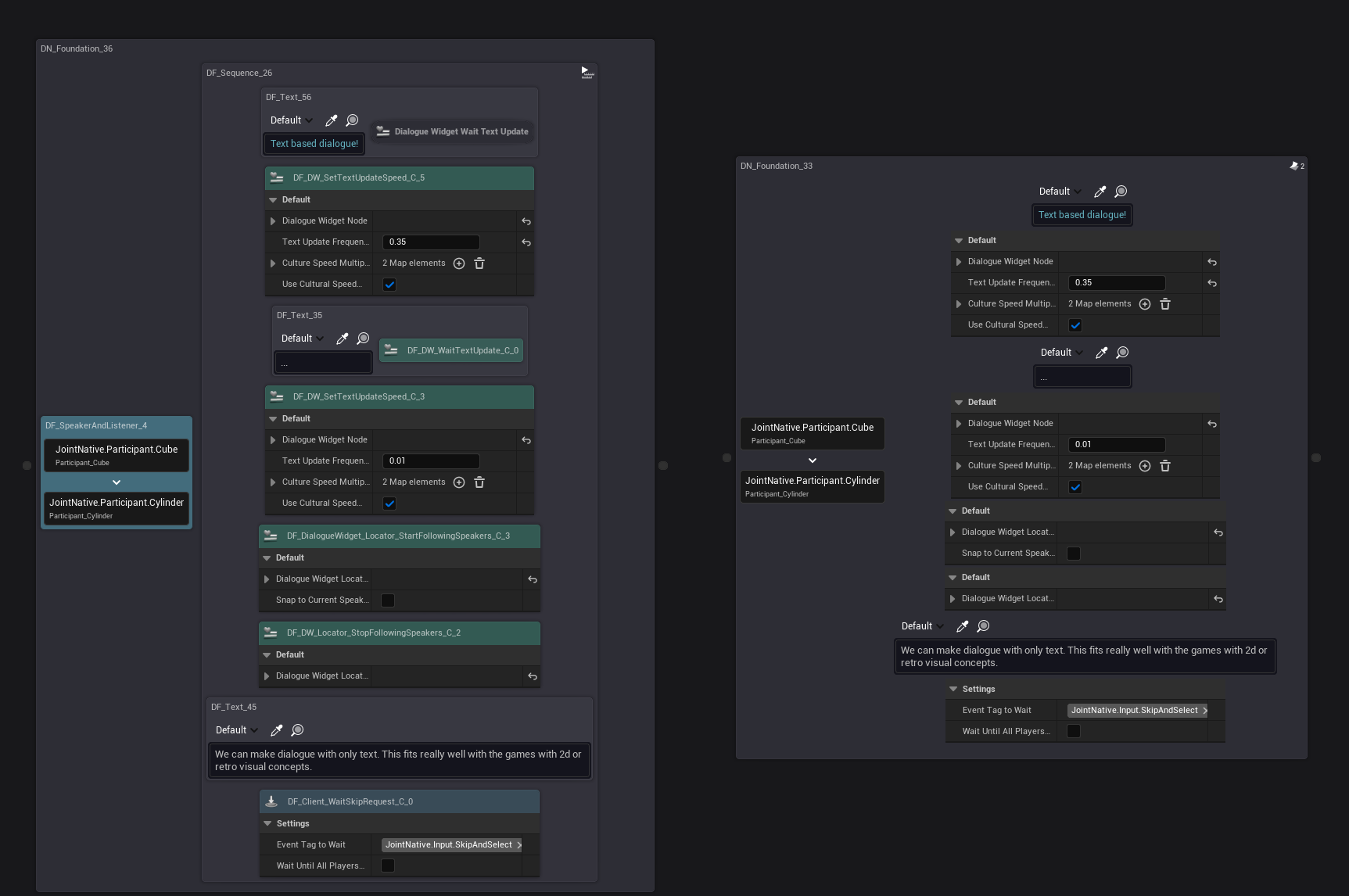Collapse Settings section in DF_Client_WaitSkipRequest_C_0
The image size is (1349, 896).
268,823
